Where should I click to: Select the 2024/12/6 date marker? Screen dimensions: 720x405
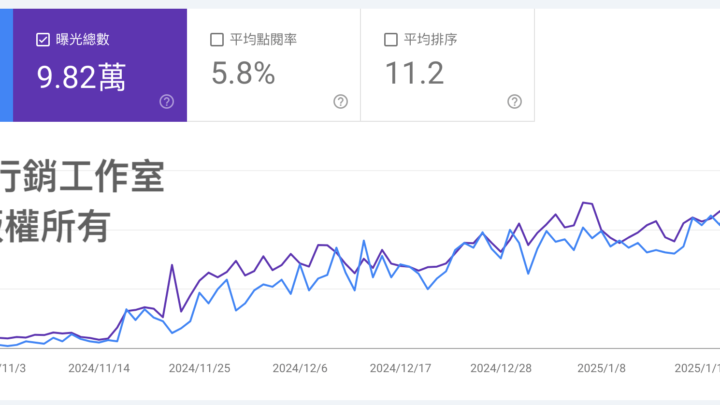pos(300,367)
